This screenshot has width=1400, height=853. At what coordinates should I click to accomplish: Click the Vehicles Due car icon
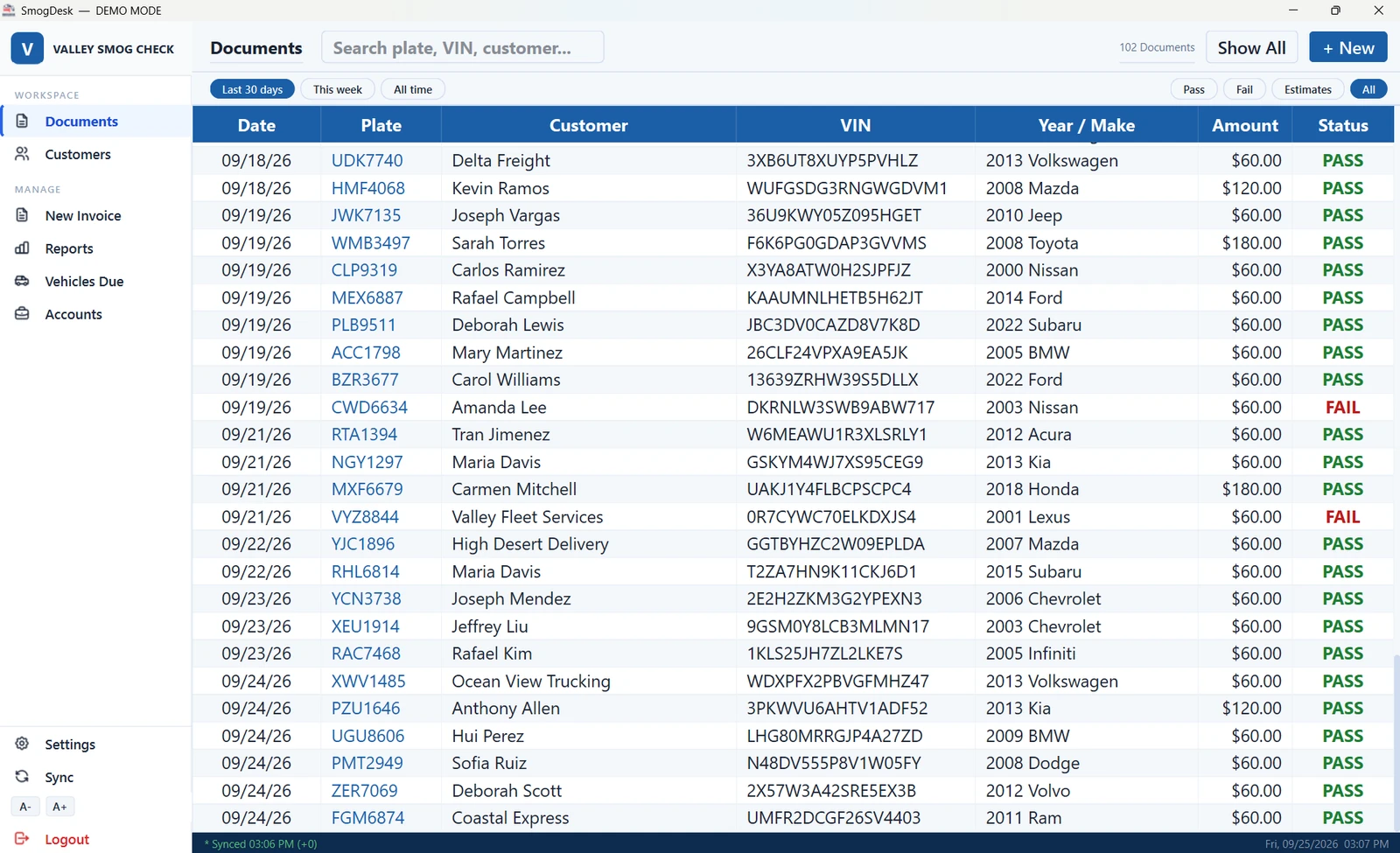coord(23,281)
